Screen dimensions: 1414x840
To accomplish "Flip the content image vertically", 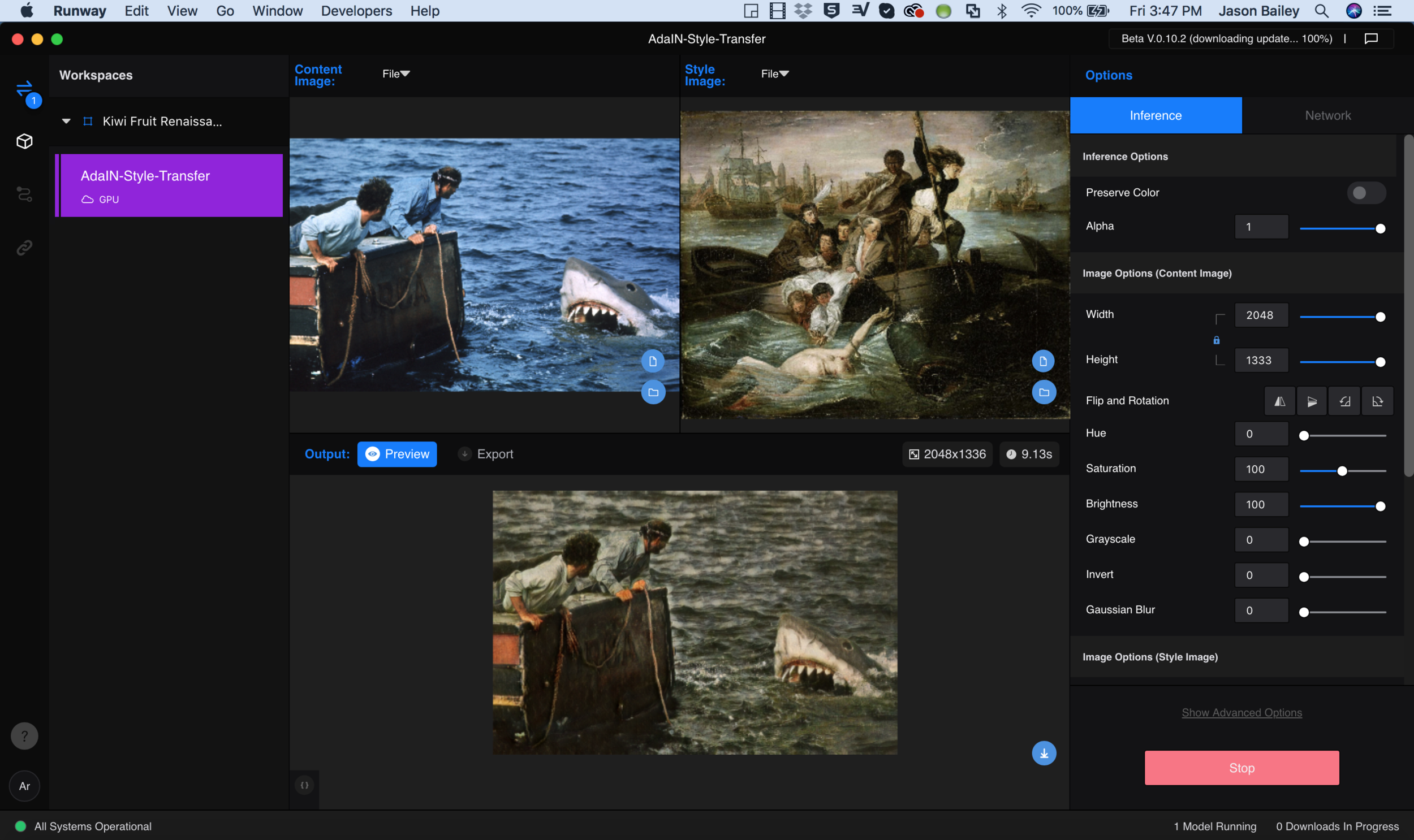I will click(1312, 401).
